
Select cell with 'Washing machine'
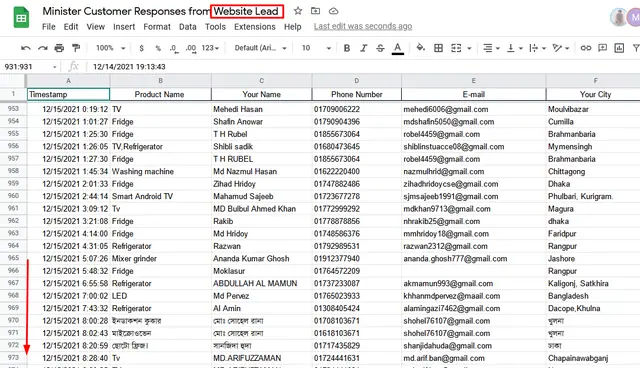[x=160, y=171]
